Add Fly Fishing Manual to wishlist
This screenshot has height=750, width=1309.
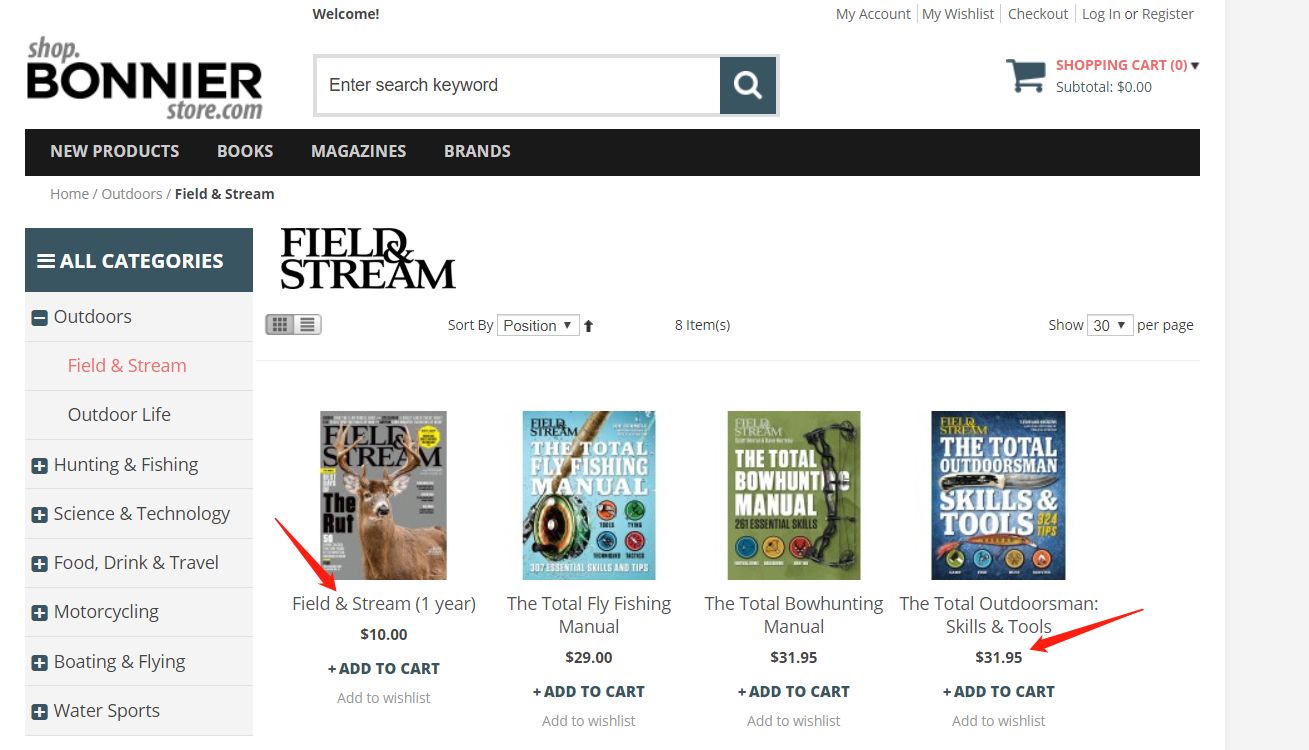(x=589, y=721)
